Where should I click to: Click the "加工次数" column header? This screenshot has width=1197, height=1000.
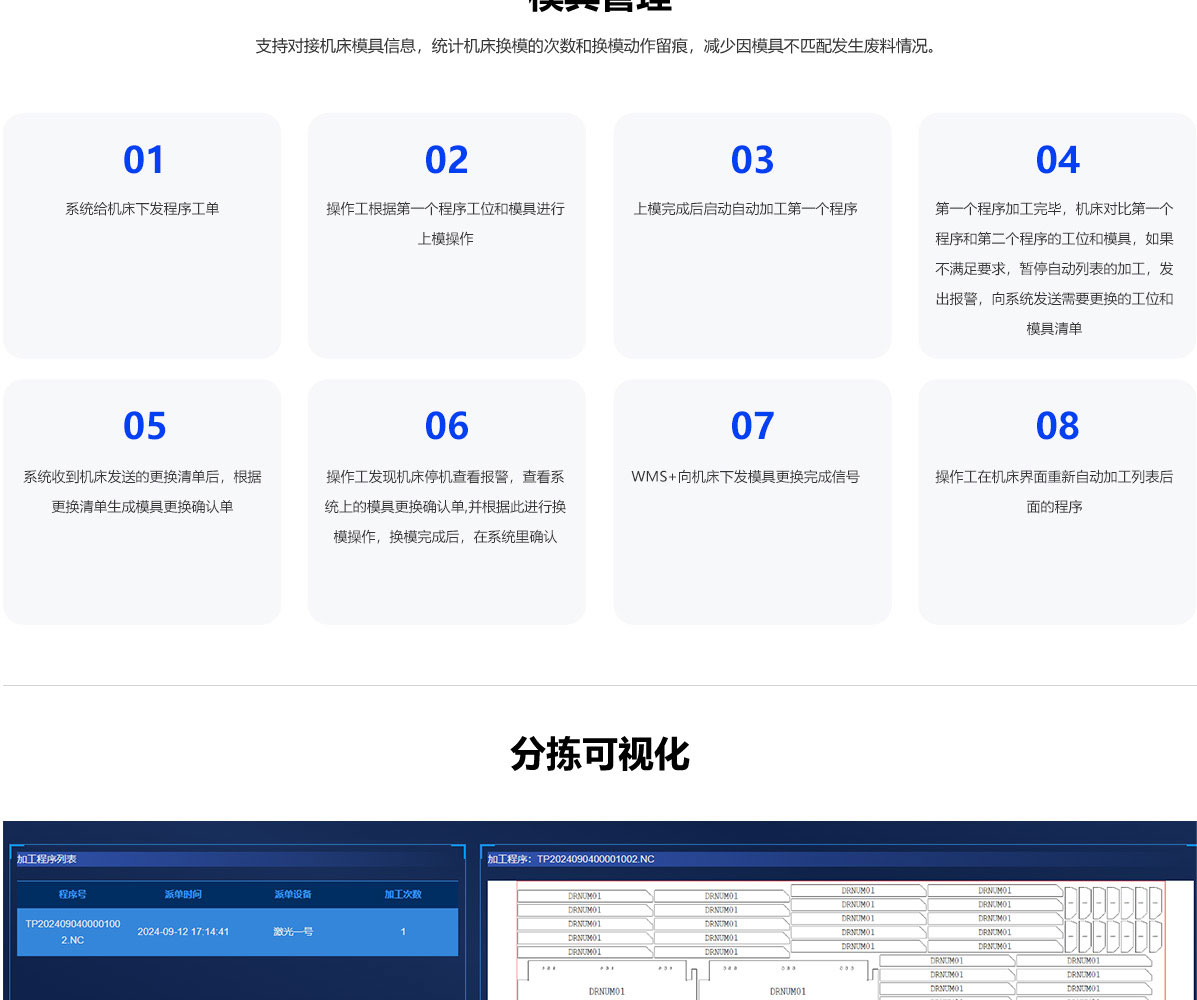[x=403, y=894]
